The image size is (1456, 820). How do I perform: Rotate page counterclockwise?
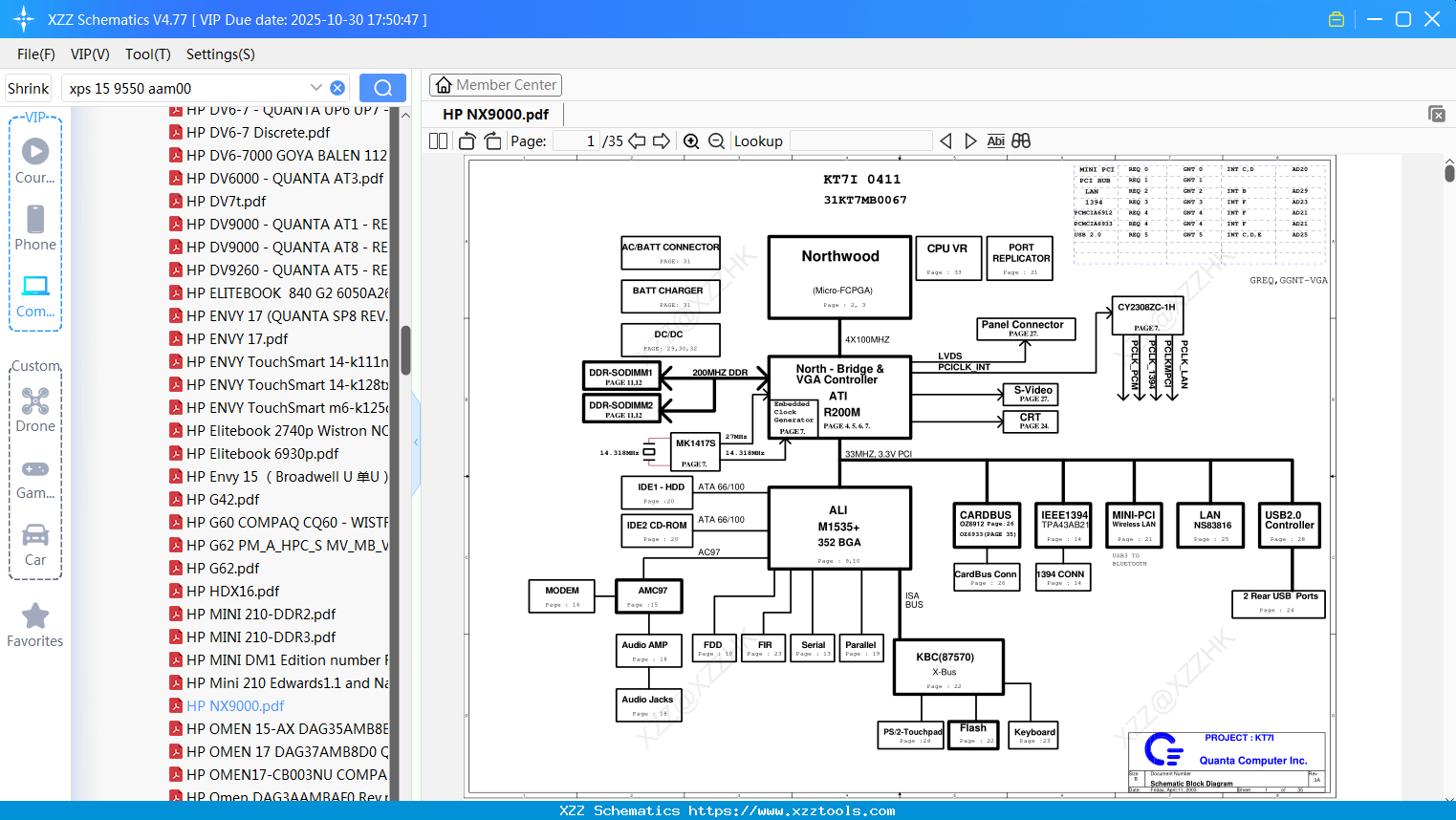coord(467,140)
